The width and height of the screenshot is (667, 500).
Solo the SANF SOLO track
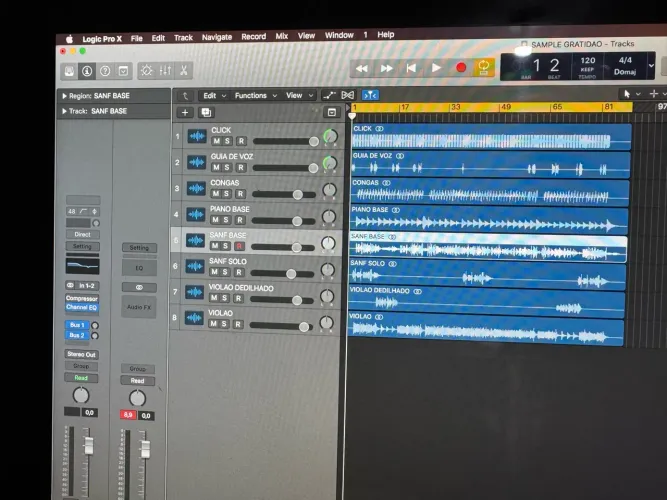225,272
